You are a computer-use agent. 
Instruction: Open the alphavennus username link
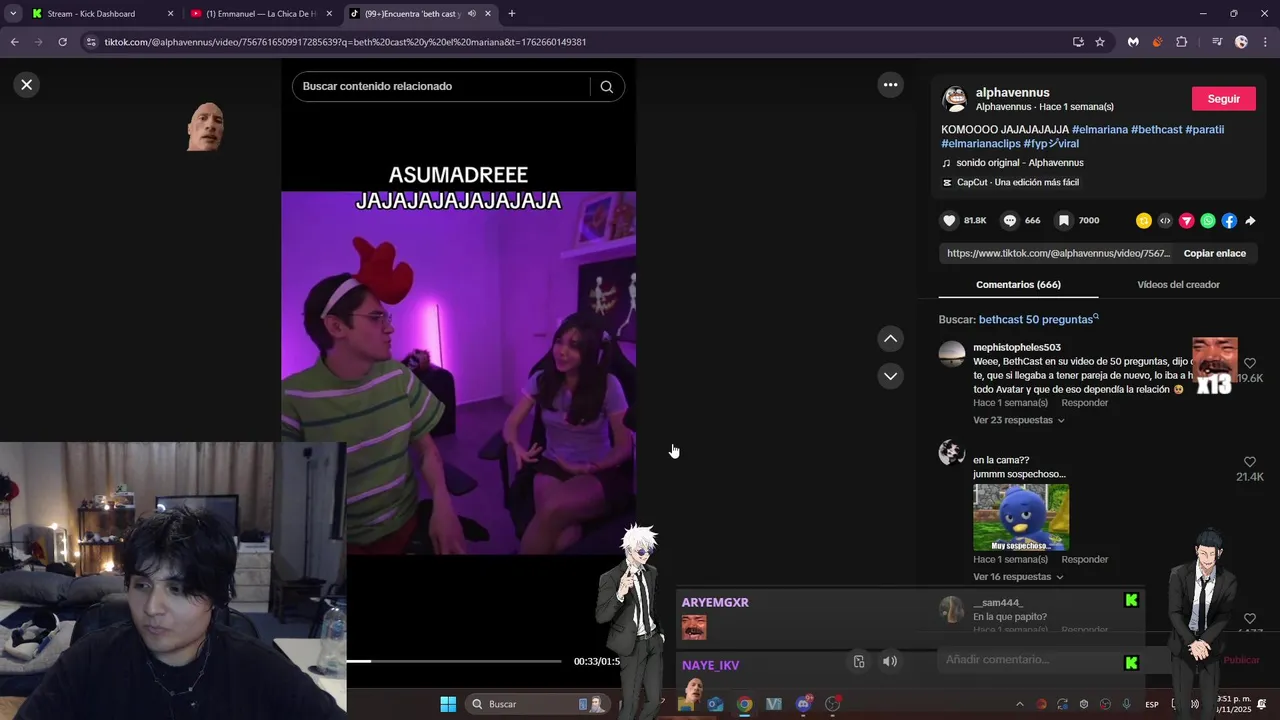1012,93
